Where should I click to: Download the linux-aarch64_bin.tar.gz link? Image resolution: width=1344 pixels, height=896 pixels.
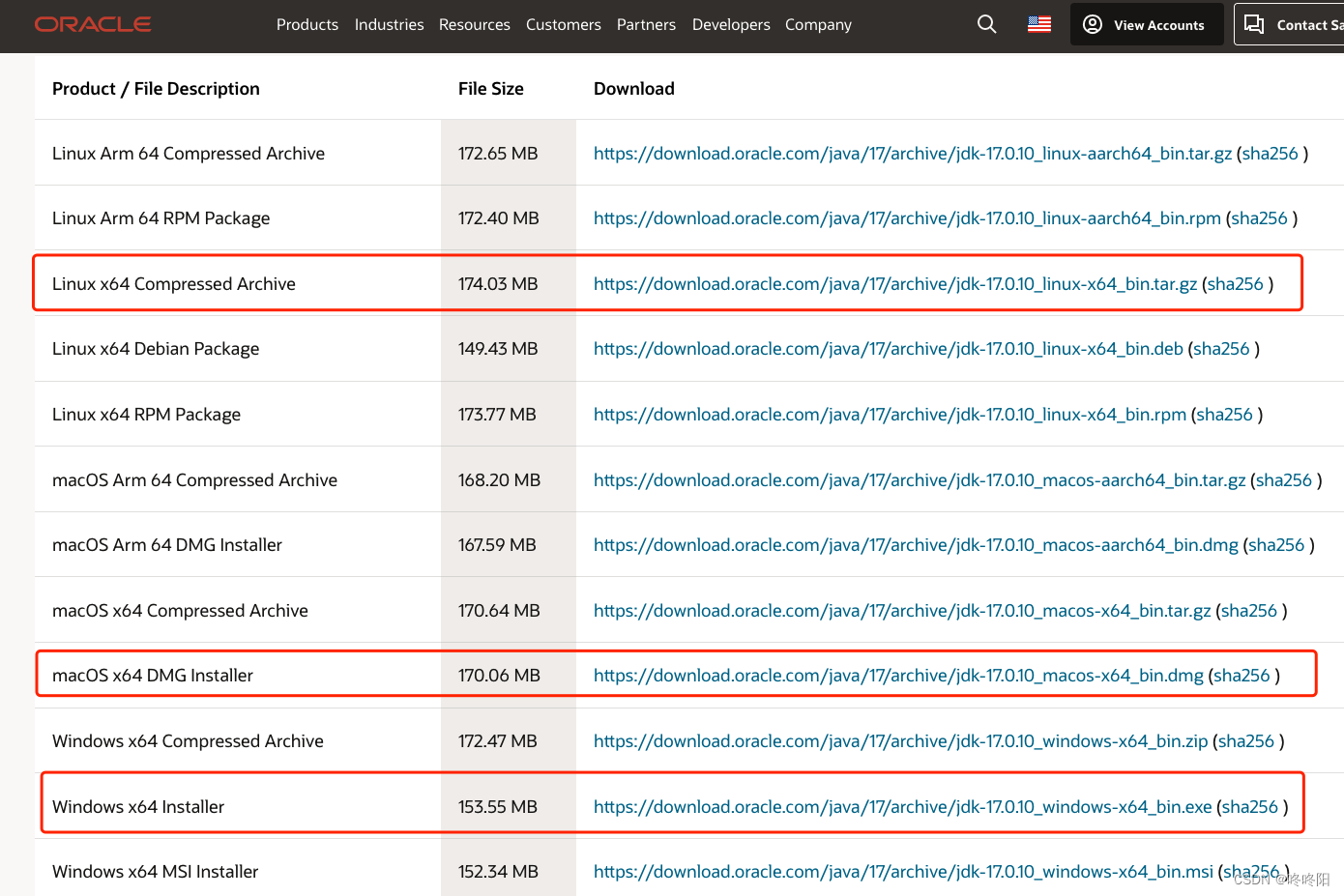click(x=913, y=154)
